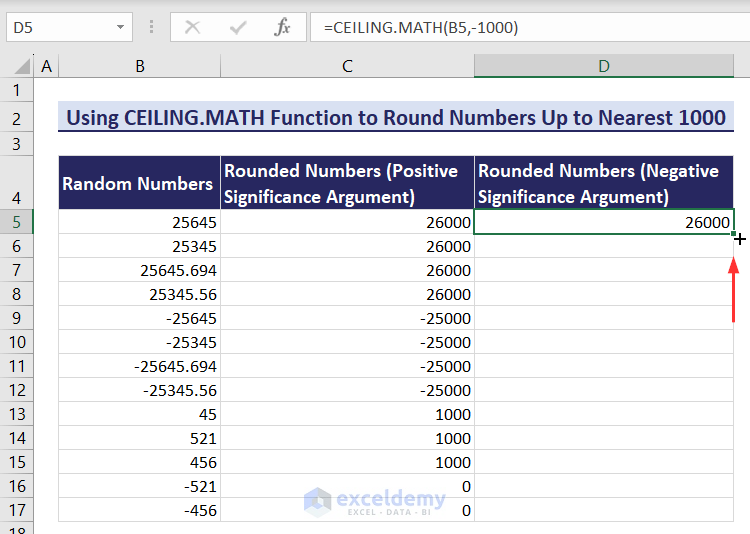Click the Cancel (X) formula bar icon

click(x=193, y=28)
